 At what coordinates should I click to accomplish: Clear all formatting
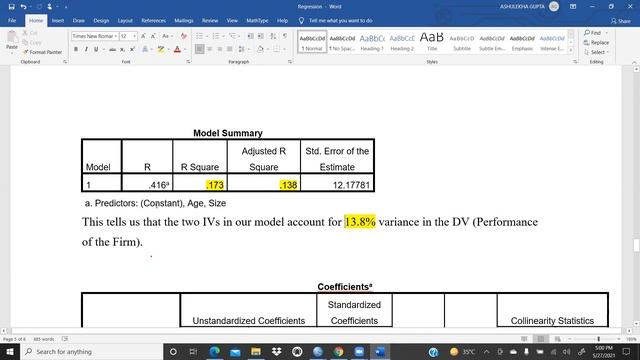point(184,36)
